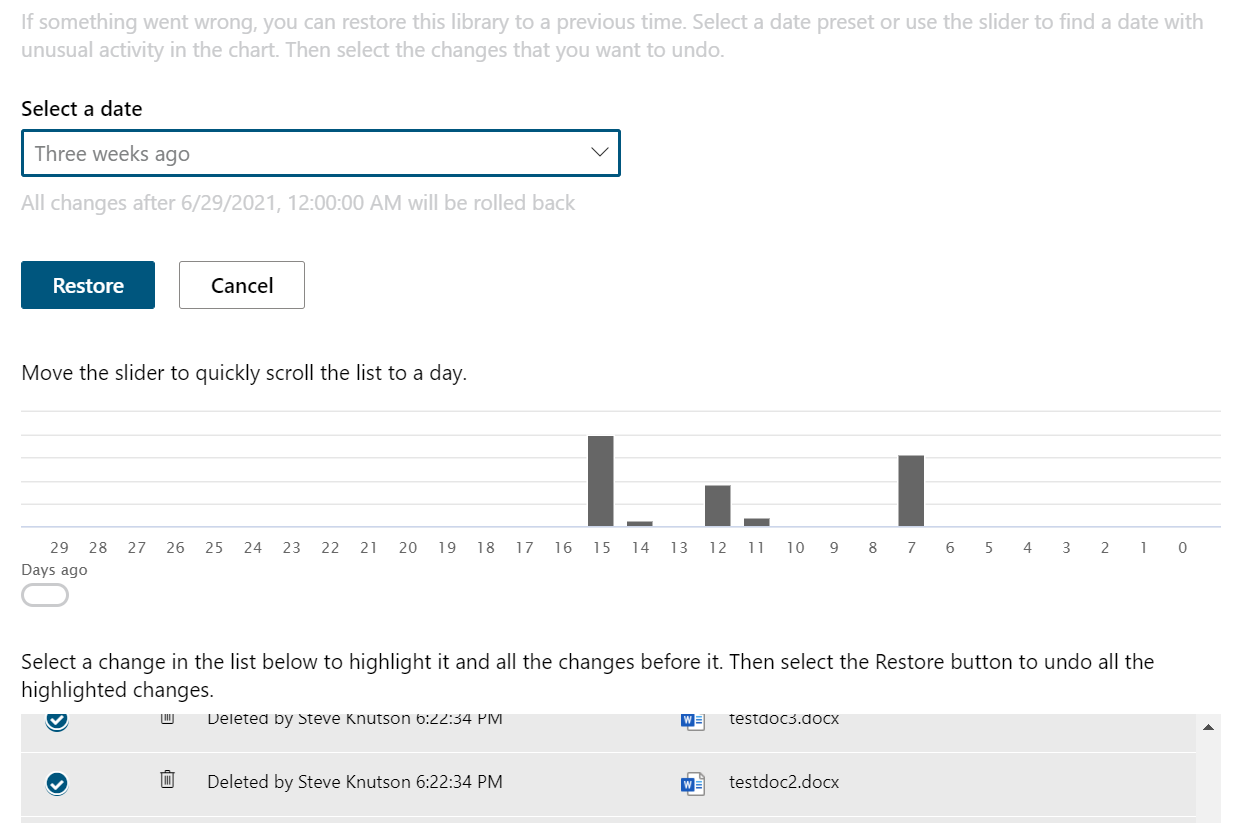The width and height of the screenshot is (1243, 823).
Task: Uncheck the testdoc2.docx change checkbox
Action: click(57, 783)
